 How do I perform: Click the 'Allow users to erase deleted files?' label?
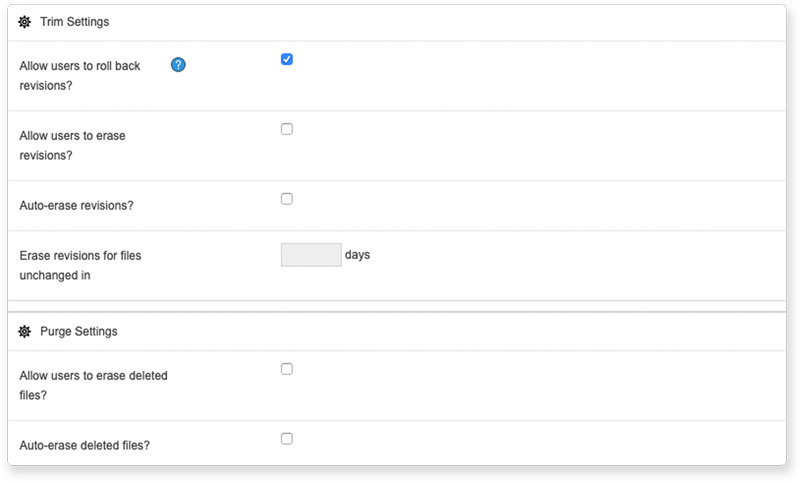[93, 385]
